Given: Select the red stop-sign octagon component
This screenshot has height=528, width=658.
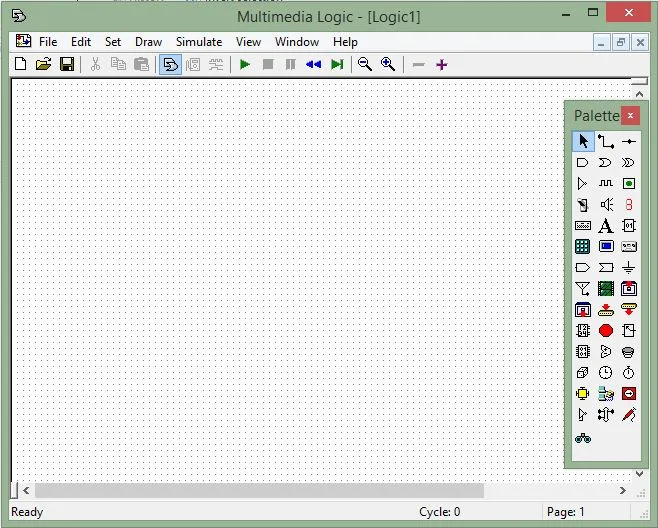Looking at the screenshot, I should click(x=606, y=331).
